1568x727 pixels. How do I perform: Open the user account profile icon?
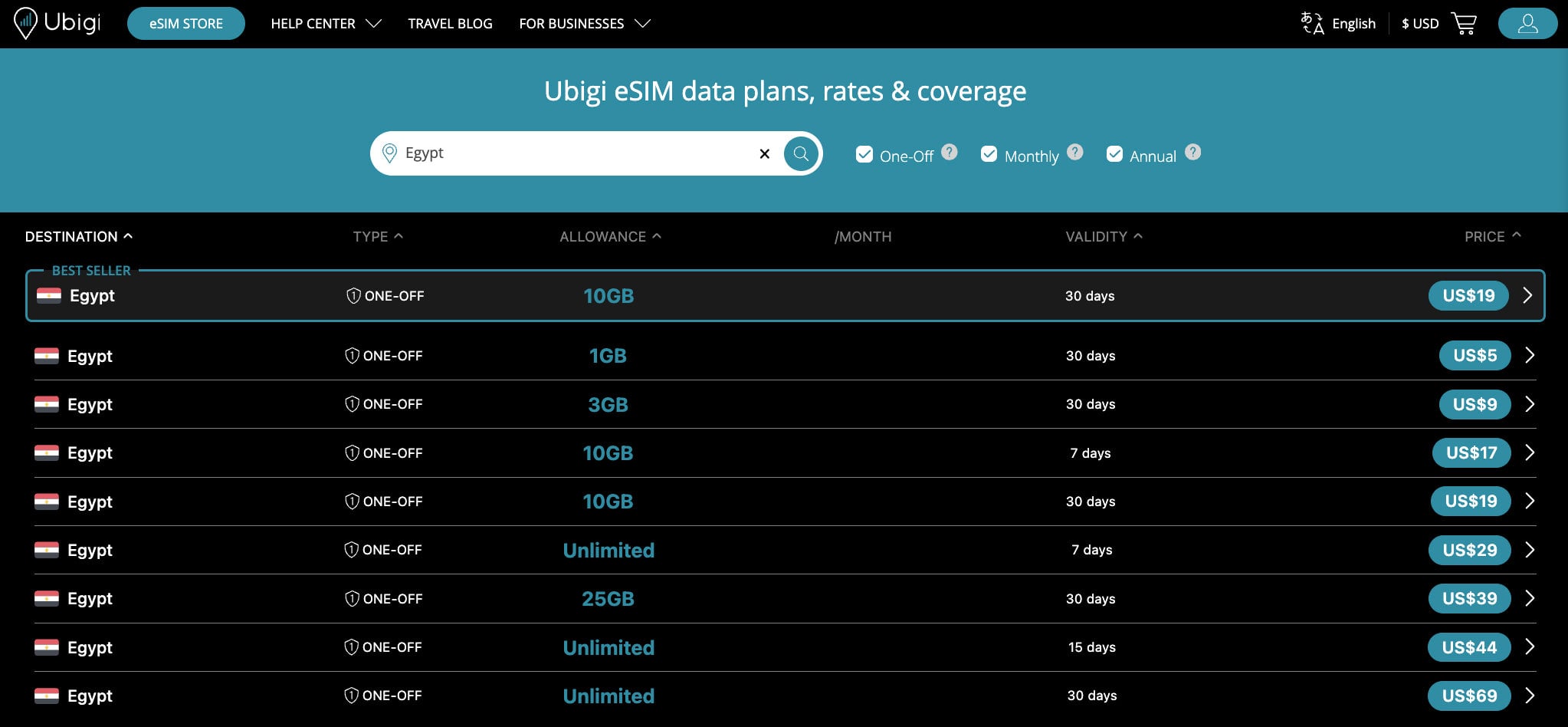[1527, 23]
